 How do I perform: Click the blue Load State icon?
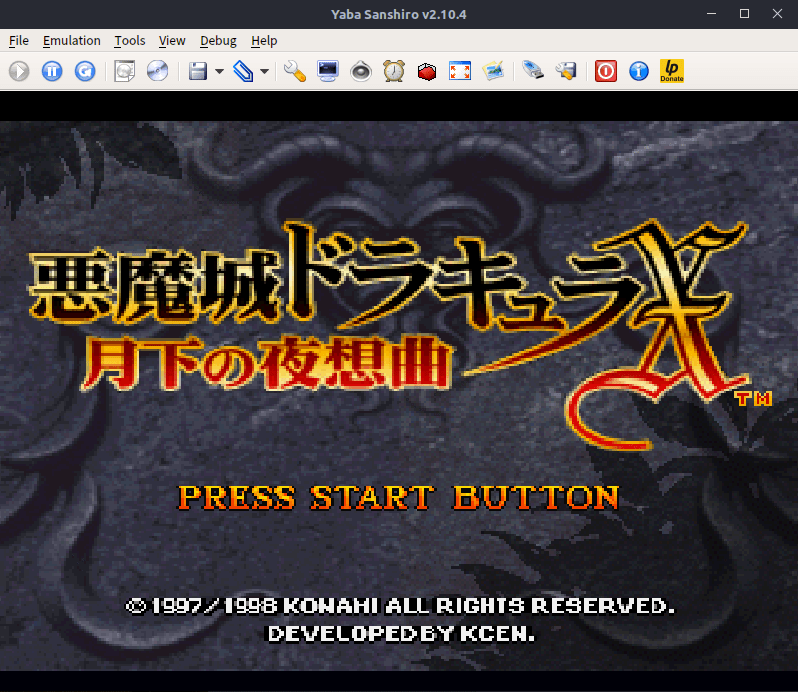pos(243,71)
